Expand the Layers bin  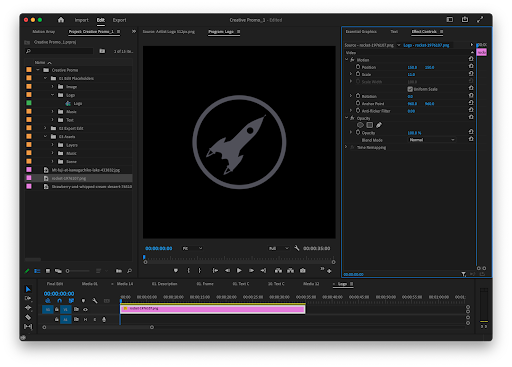click(53, 145)
